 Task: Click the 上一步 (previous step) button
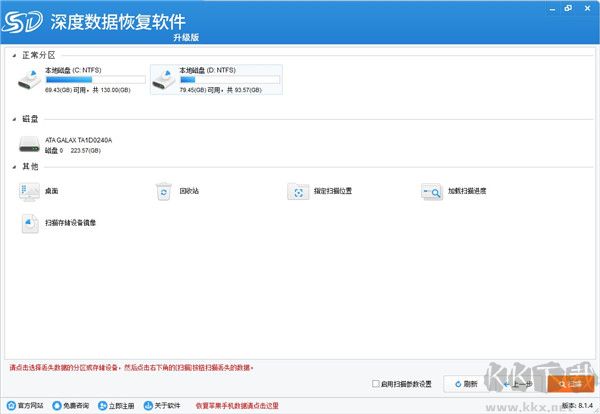coord(517,383)
